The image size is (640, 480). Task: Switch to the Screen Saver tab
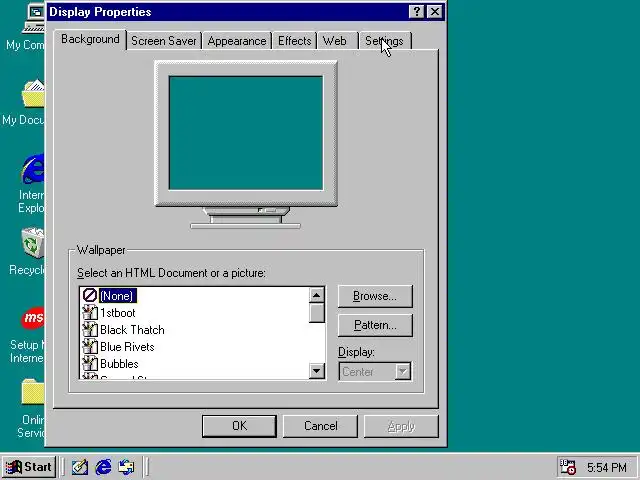(x=164, y=41)
